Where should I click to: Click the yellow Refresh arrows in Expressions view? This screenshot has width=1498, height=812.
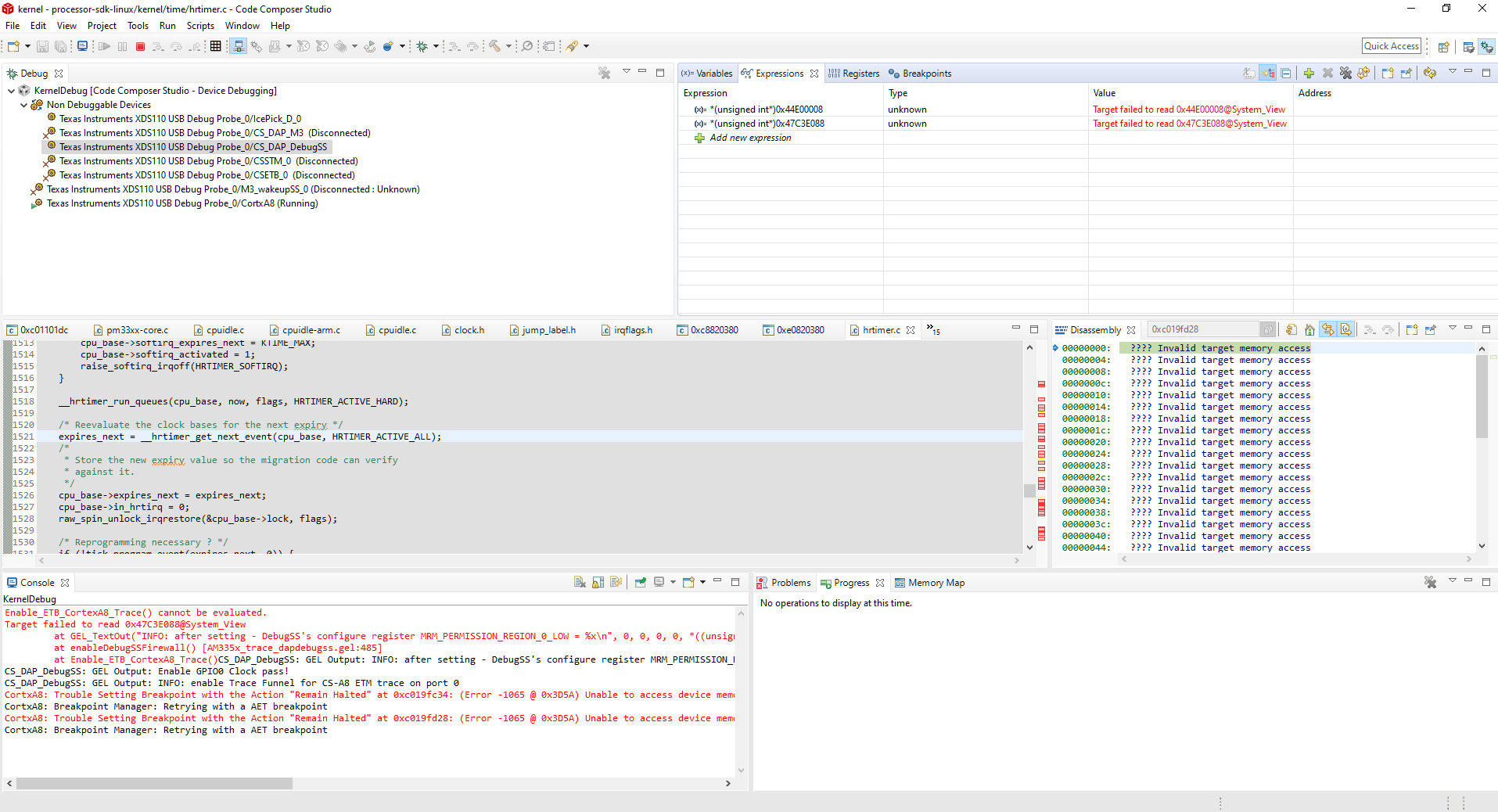[x=1430, y=73]
